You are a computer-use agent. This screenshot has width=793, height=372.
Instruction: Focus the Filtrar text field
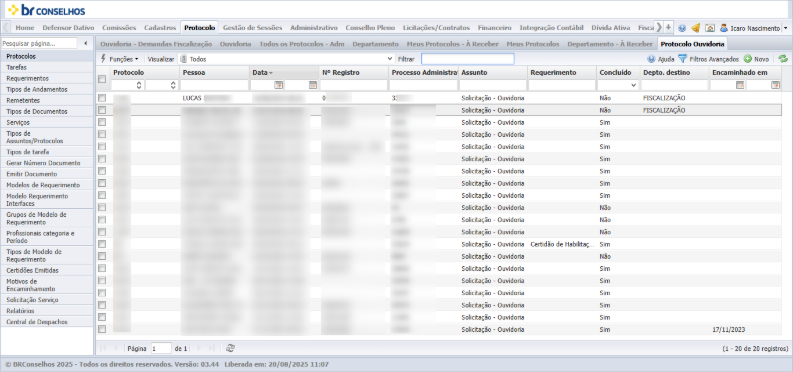467,59
